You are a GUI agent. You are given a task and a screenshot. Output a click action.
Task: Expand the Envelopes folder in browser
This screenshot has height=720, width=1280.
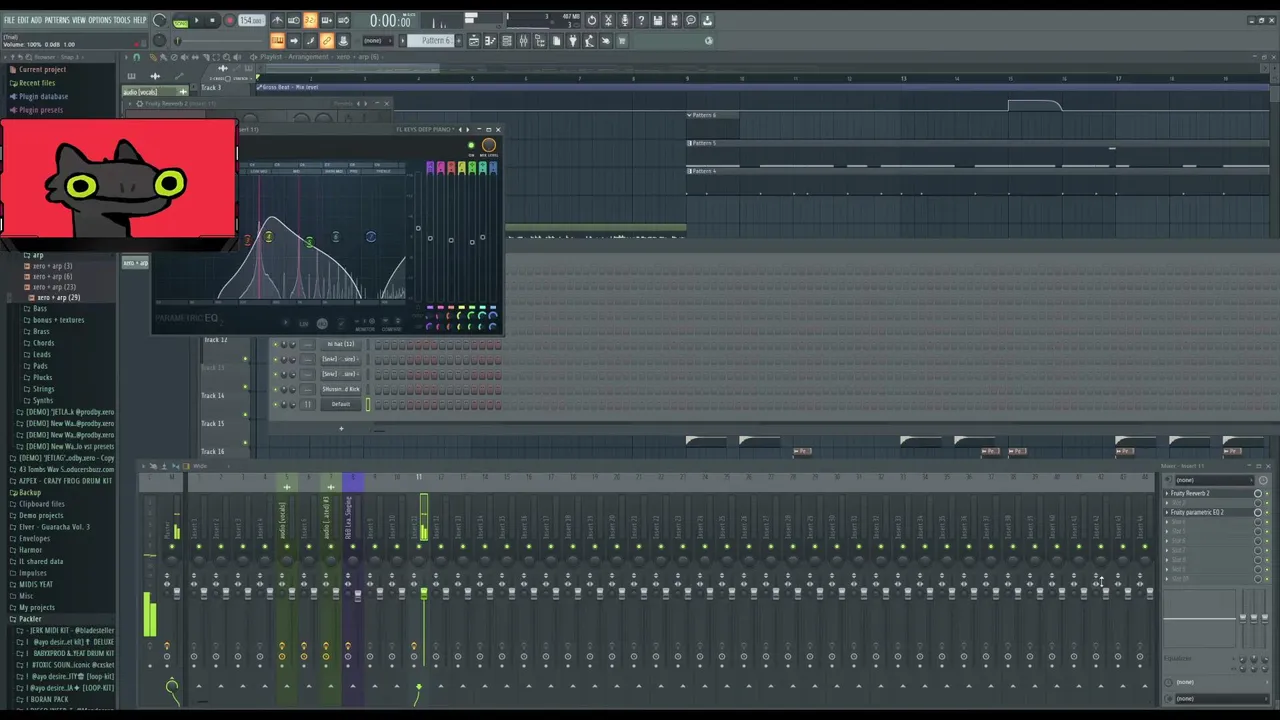(x=34, y=538)
